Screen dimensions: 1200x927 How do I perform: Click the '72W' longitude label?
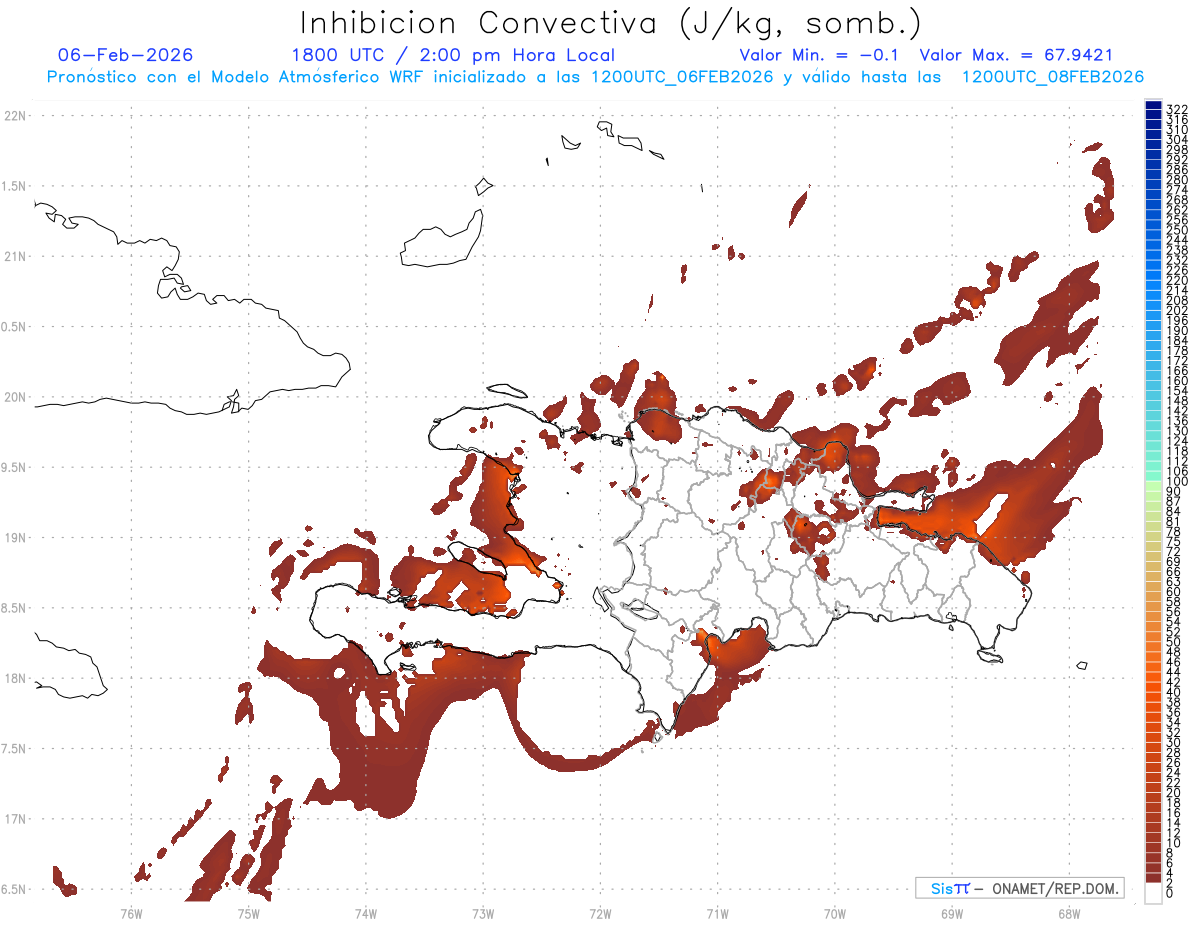pos(600,912)
